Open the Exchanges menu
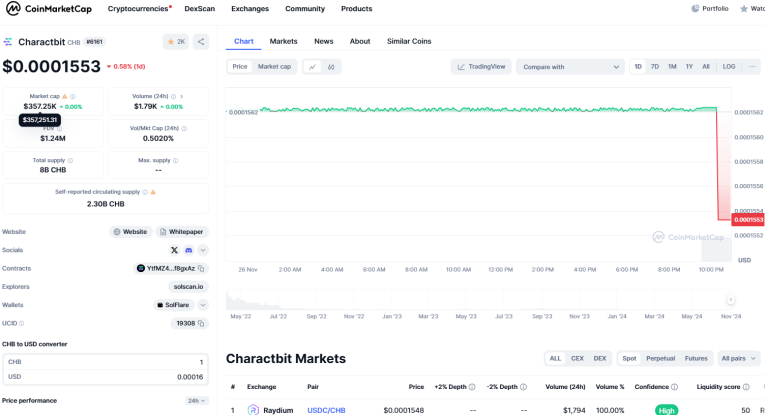Screen dimensions: 765x415 (x=250, y=9)
